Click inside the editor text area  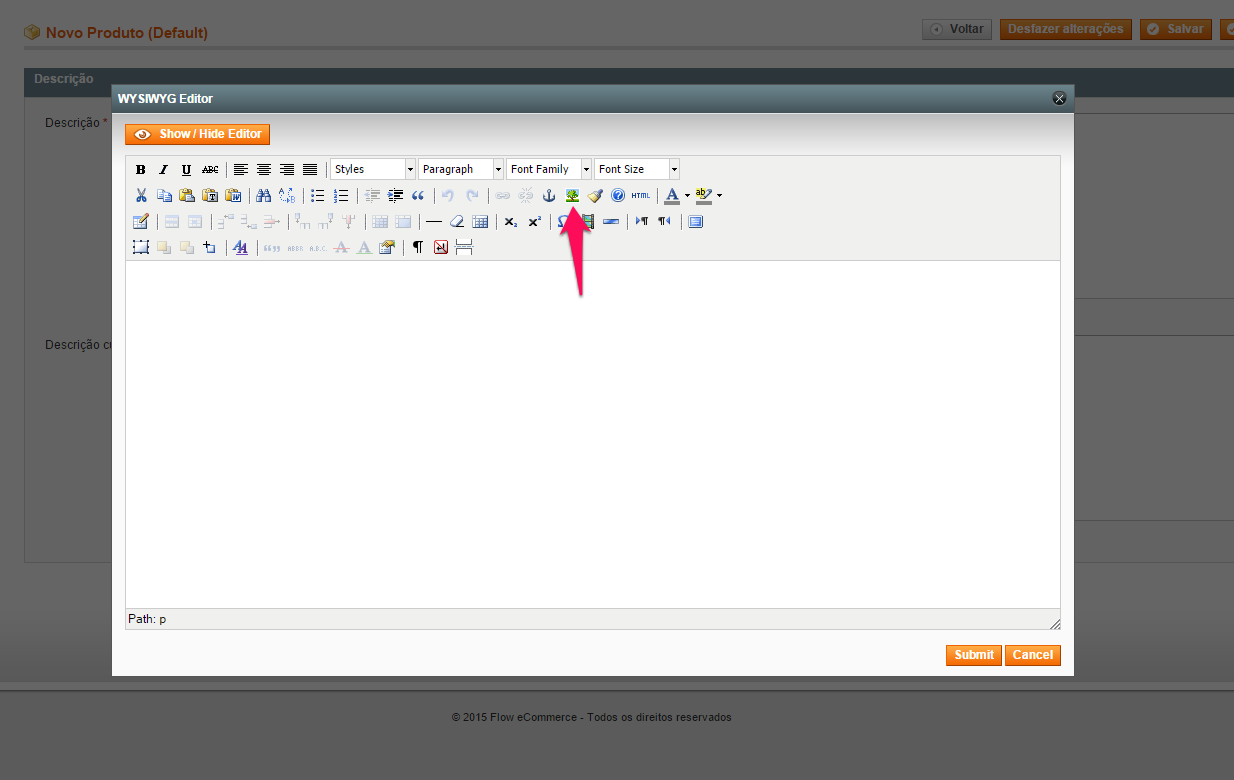click(x=592, y=434)
